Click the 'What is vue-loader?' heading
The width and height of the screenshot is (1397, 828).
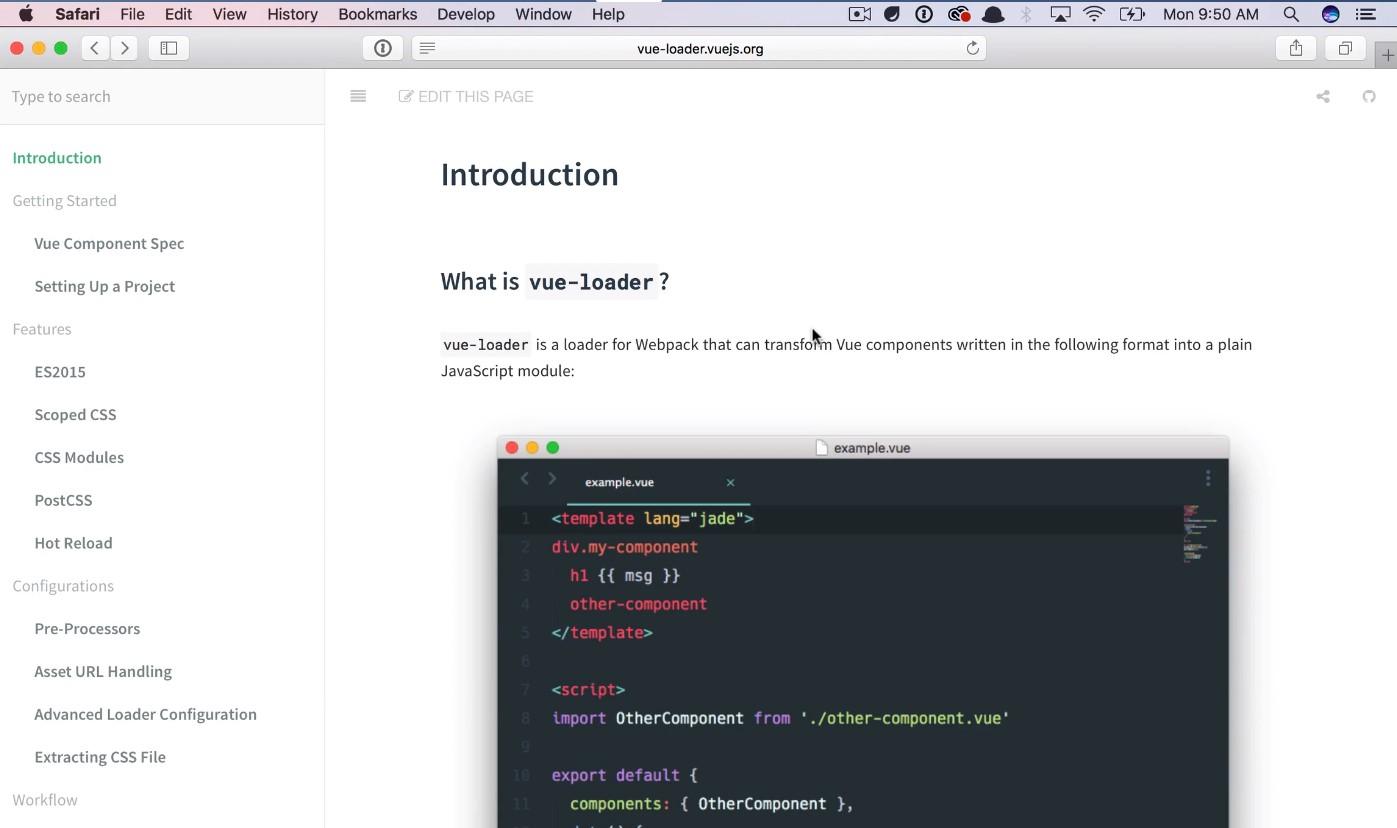point(555,282)
